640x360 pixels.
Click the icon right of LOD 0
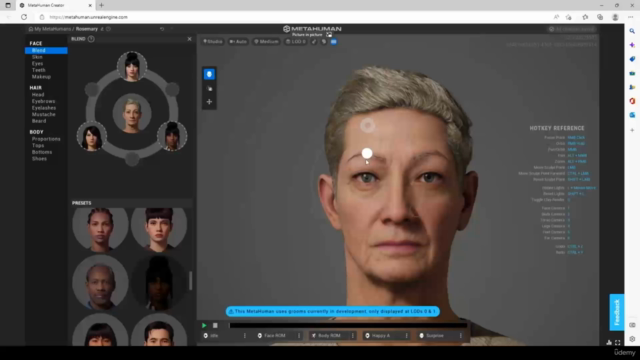[314, 42]
